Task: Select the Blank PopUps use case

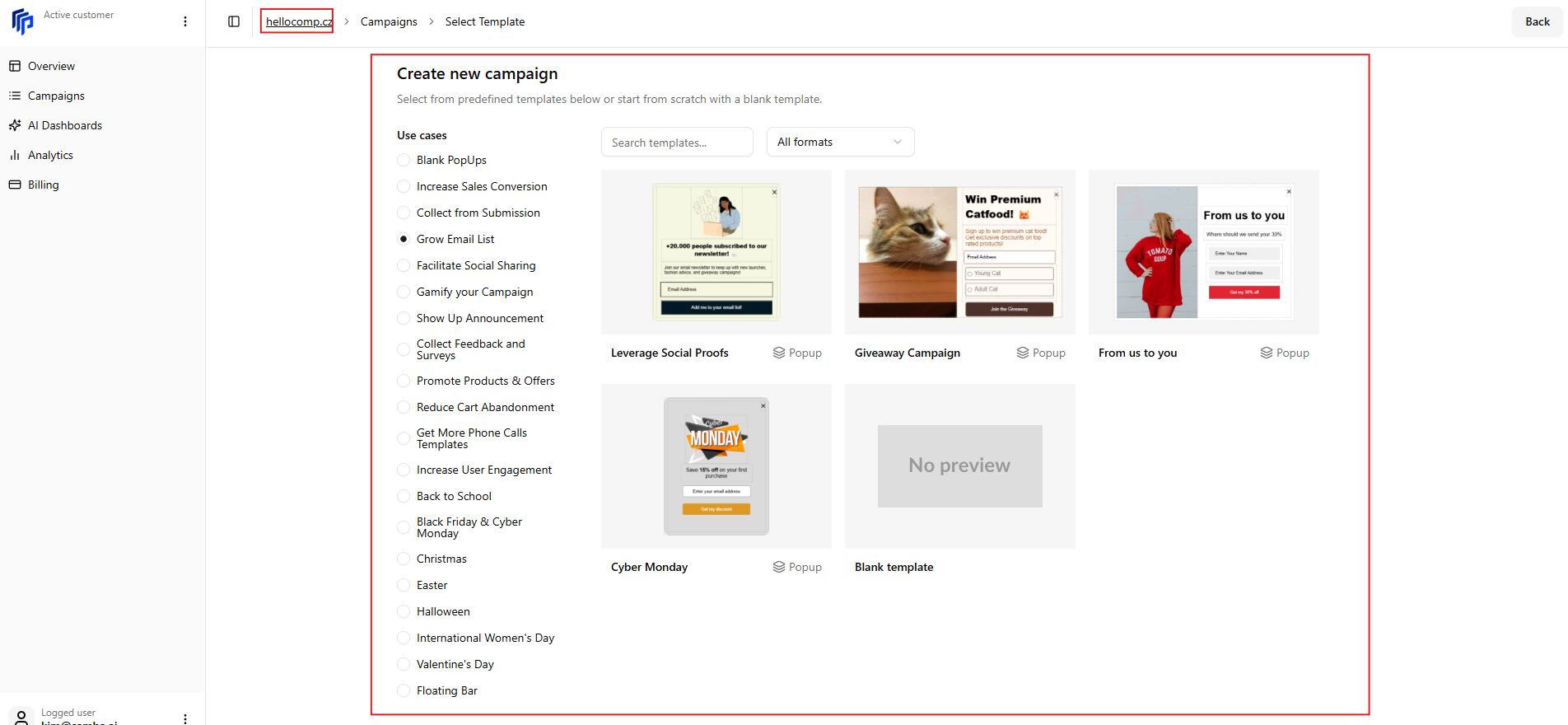Action: coord(404,160)
